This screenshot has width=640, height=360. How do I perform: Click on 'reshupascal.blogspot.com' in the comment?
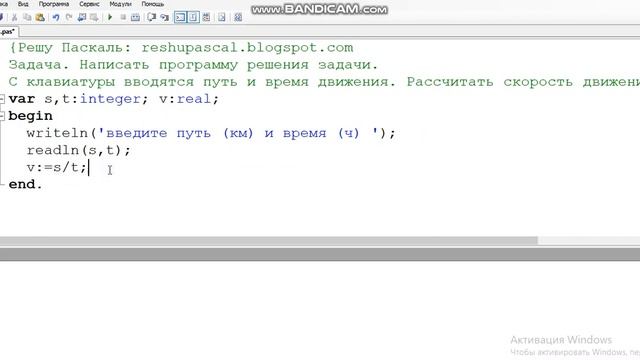pos(247,48)
